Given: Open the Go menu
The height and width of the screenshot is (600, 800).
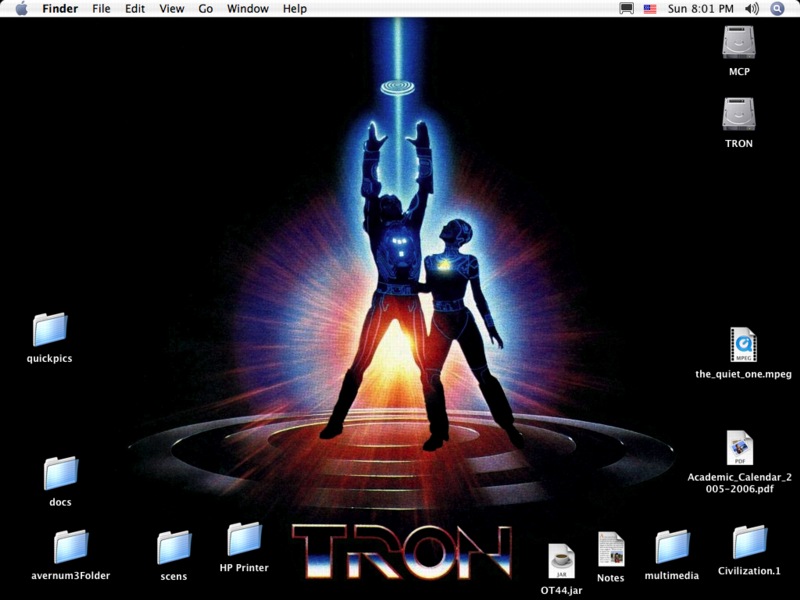Looking at the screenshot, I should click(x=205, y=9).
